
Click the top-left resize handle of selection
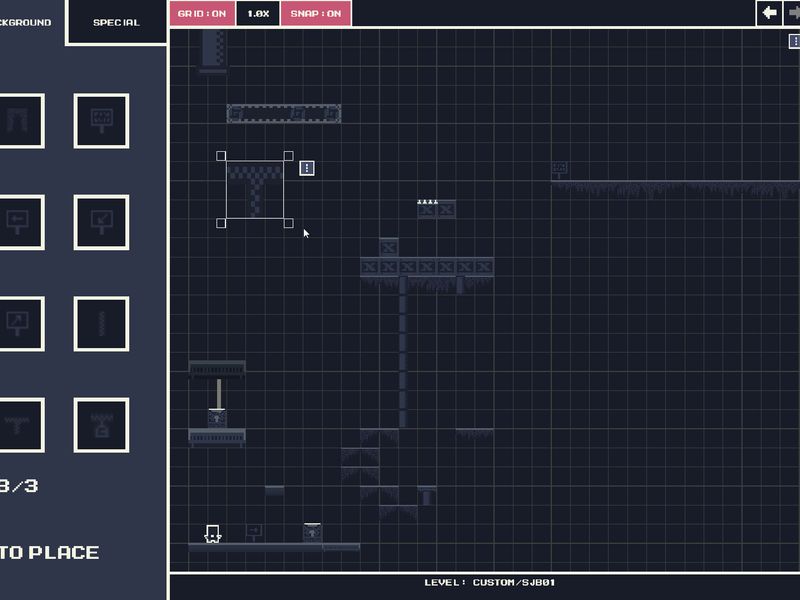coord(221,156)
